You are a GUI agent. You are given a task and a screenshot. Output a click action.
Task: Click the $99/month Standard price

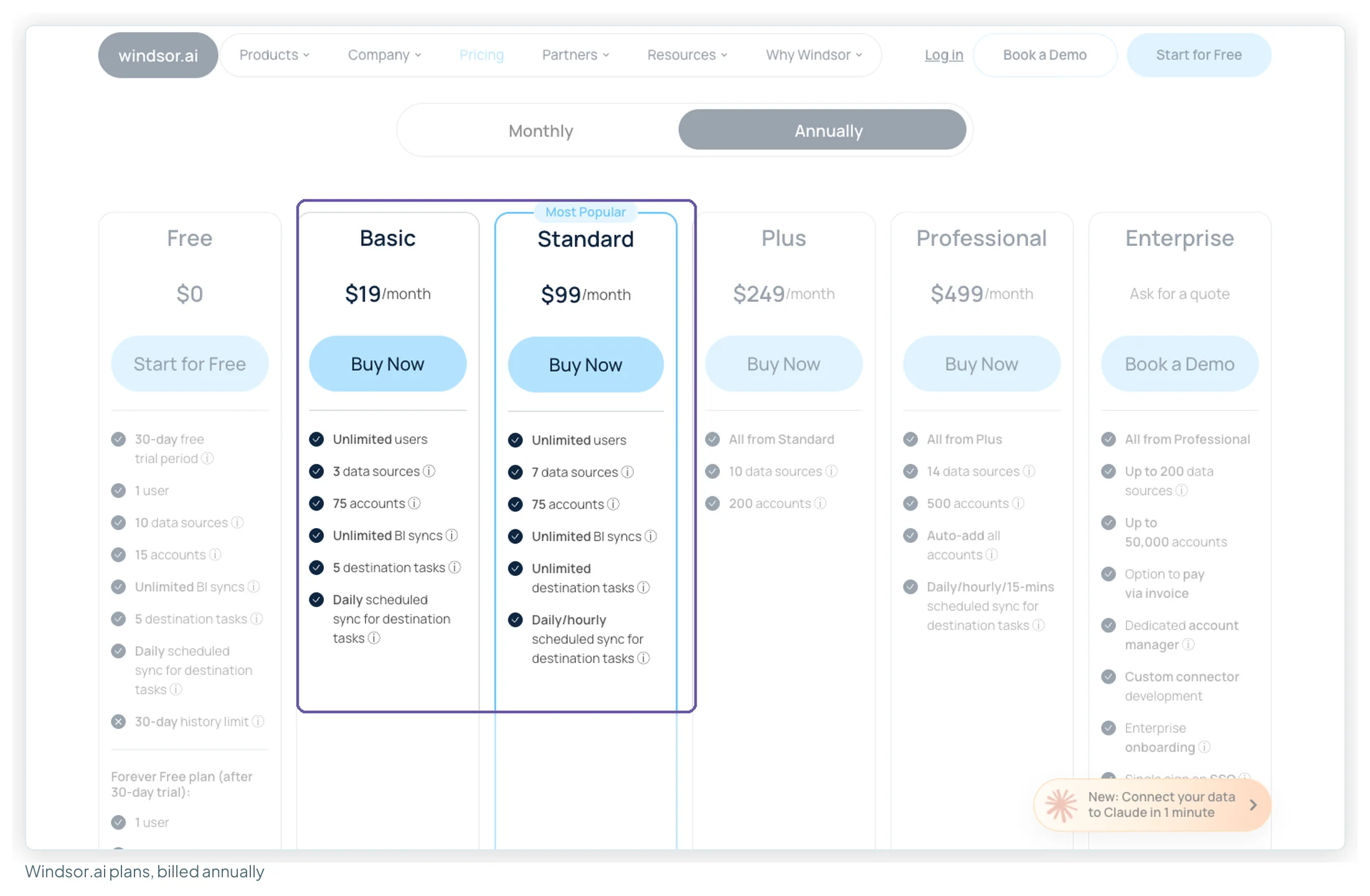coord(585,295)
